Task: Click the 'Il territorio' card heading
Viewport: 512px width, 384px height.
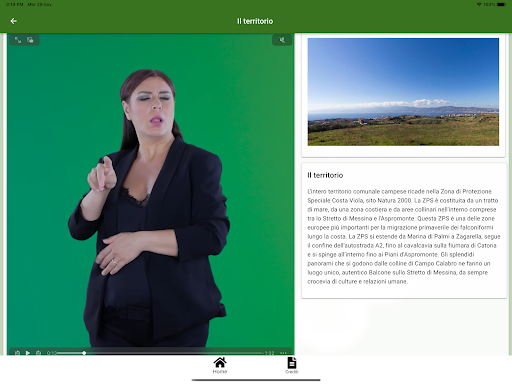Action: pos(325,175)
